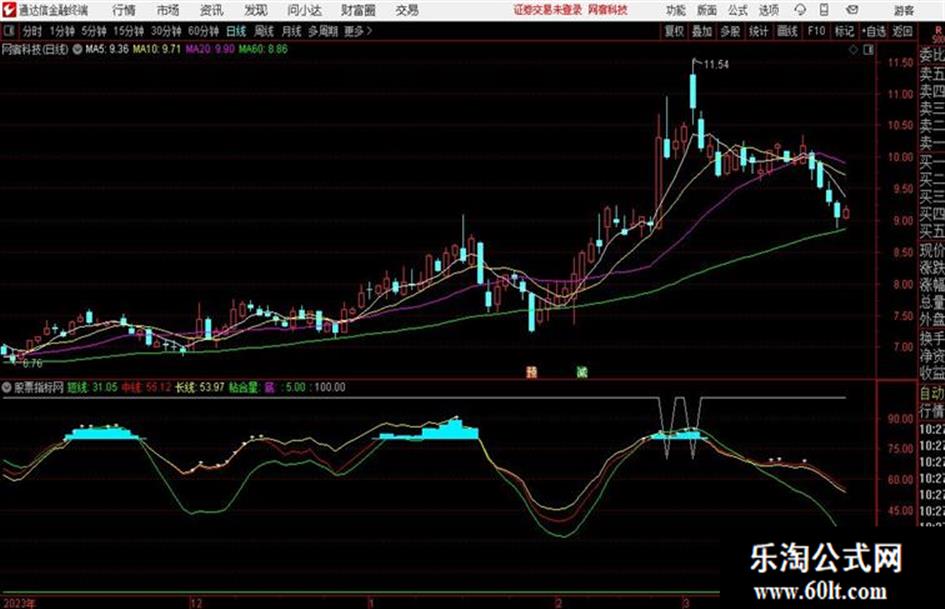This screenshot has width=945, height=609.
Task: Click the 股票指标网 indicator name
Action: (39, 387)
